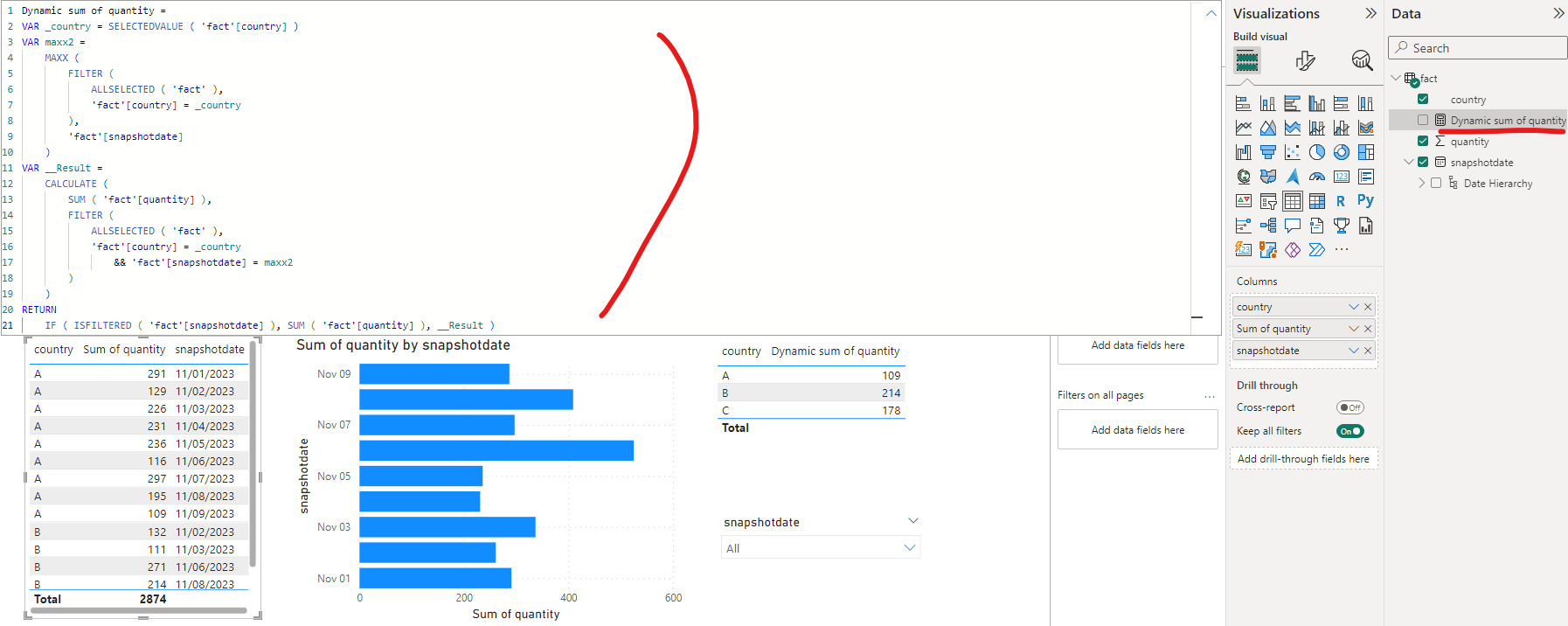Select the Stacked area chart visual
This screenshot has width=1568, height=626.
pyautogui.click(x=1292, y=128)
